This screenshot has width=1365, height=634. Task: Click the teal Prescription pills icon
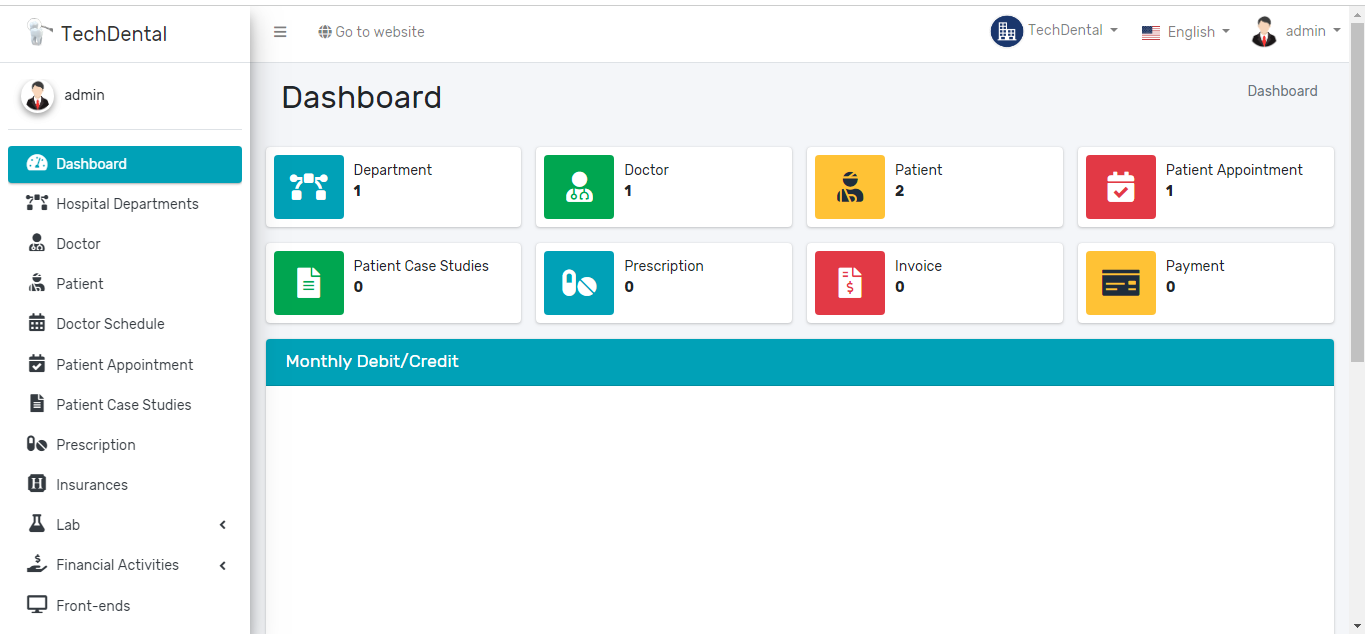578,283
